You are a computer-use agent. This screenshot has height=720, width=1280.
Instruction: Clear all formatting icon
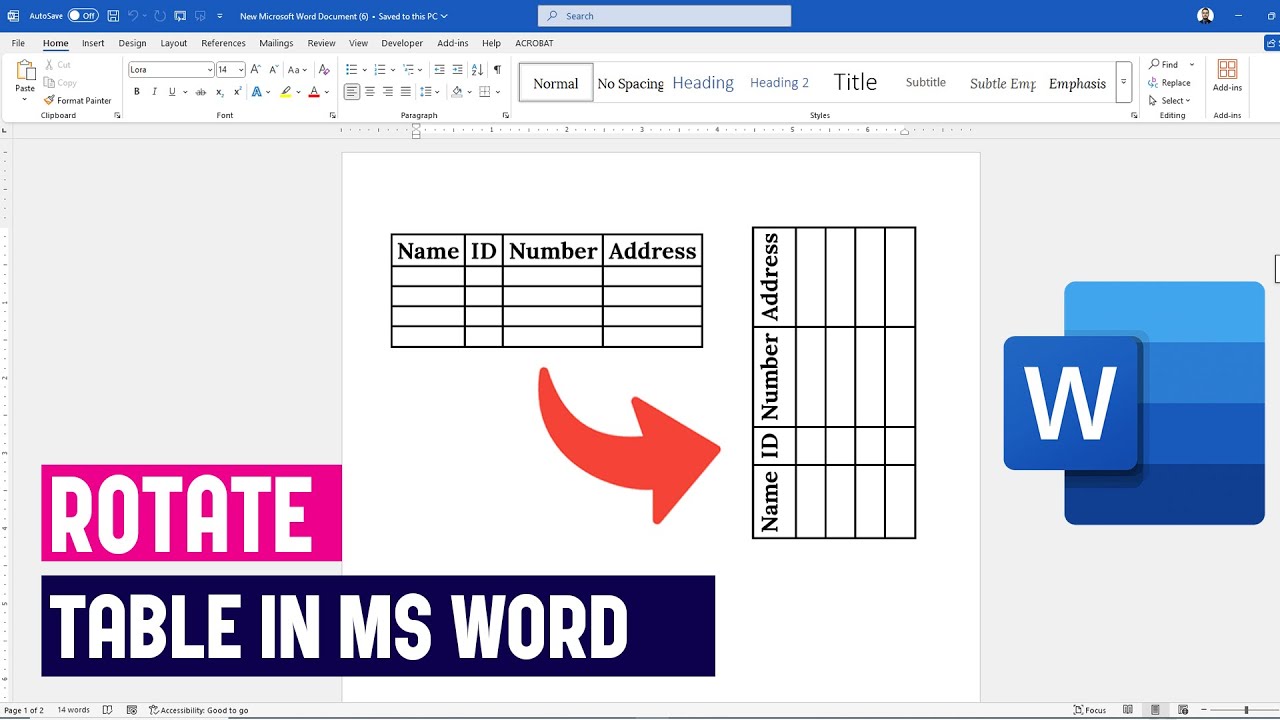tap(324, 70)
